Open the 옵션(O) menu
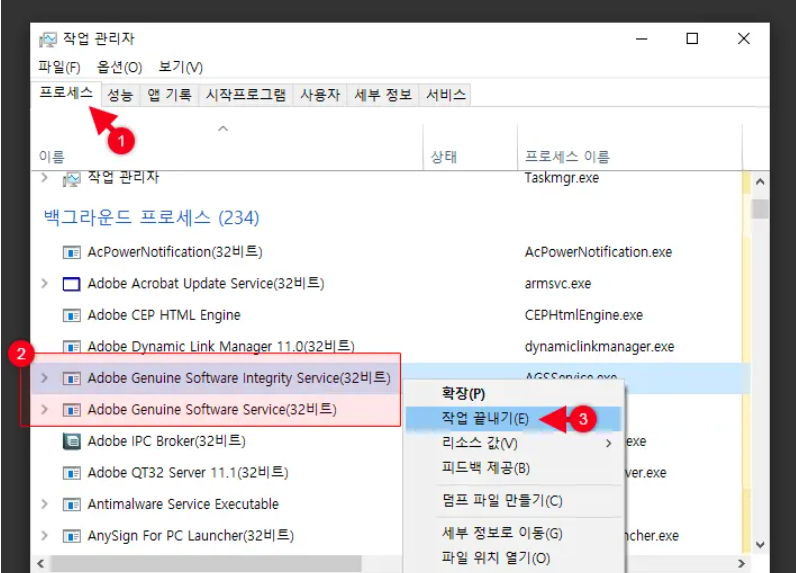 coord(119,67)
